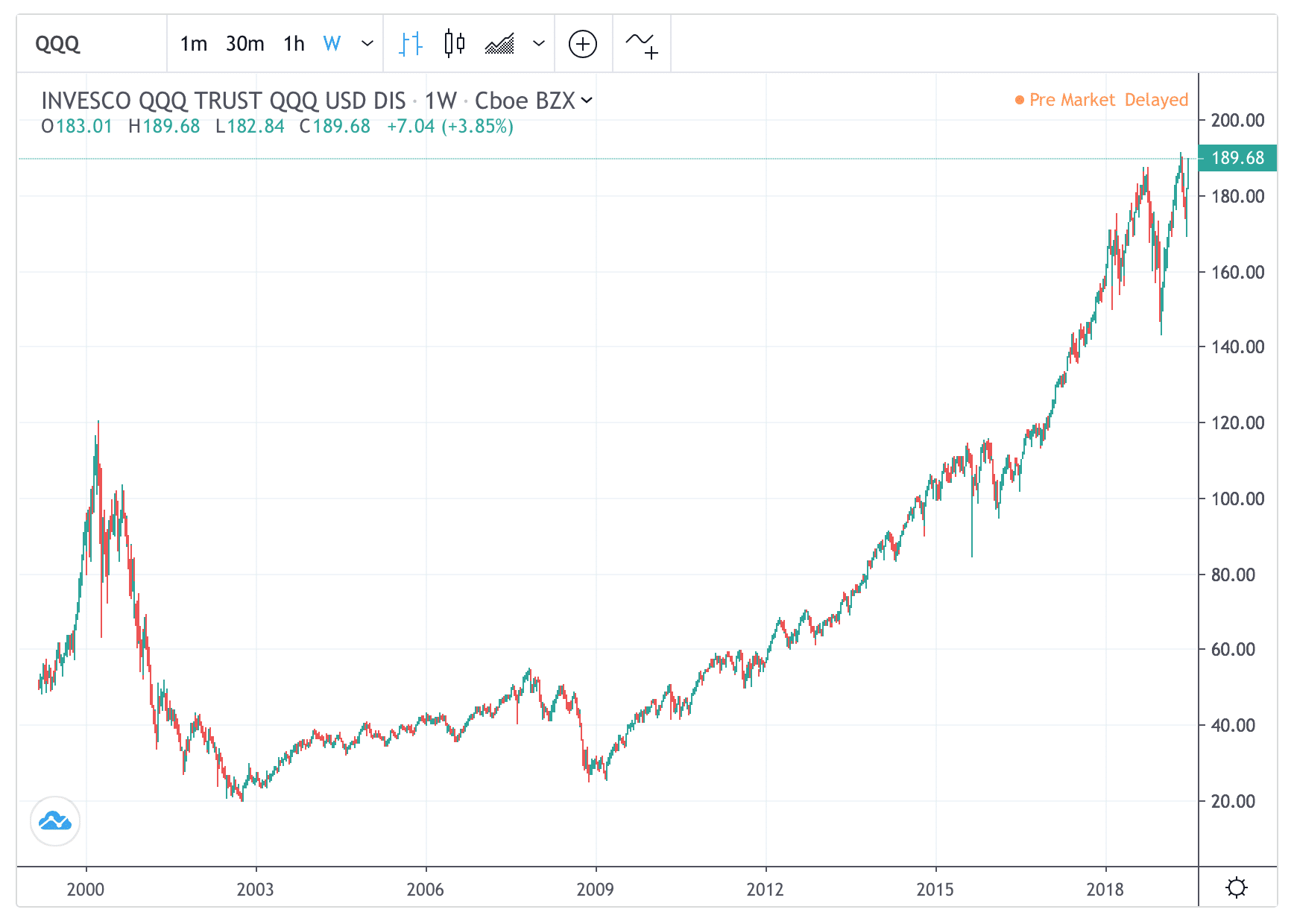The height and width of the screenshot is (924, 1294).
Task: Click the 140.00 price axis label
Action: [1237, 346]
